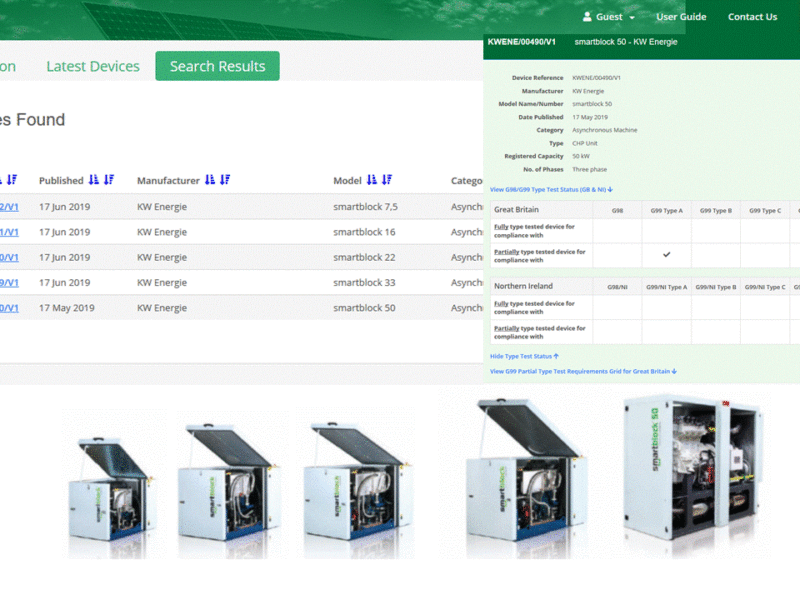Expand G99 Partial Type Test Requirements Grid
This screenshot has height=600, width=800.
pyautogui.click(x=583, y=371)
